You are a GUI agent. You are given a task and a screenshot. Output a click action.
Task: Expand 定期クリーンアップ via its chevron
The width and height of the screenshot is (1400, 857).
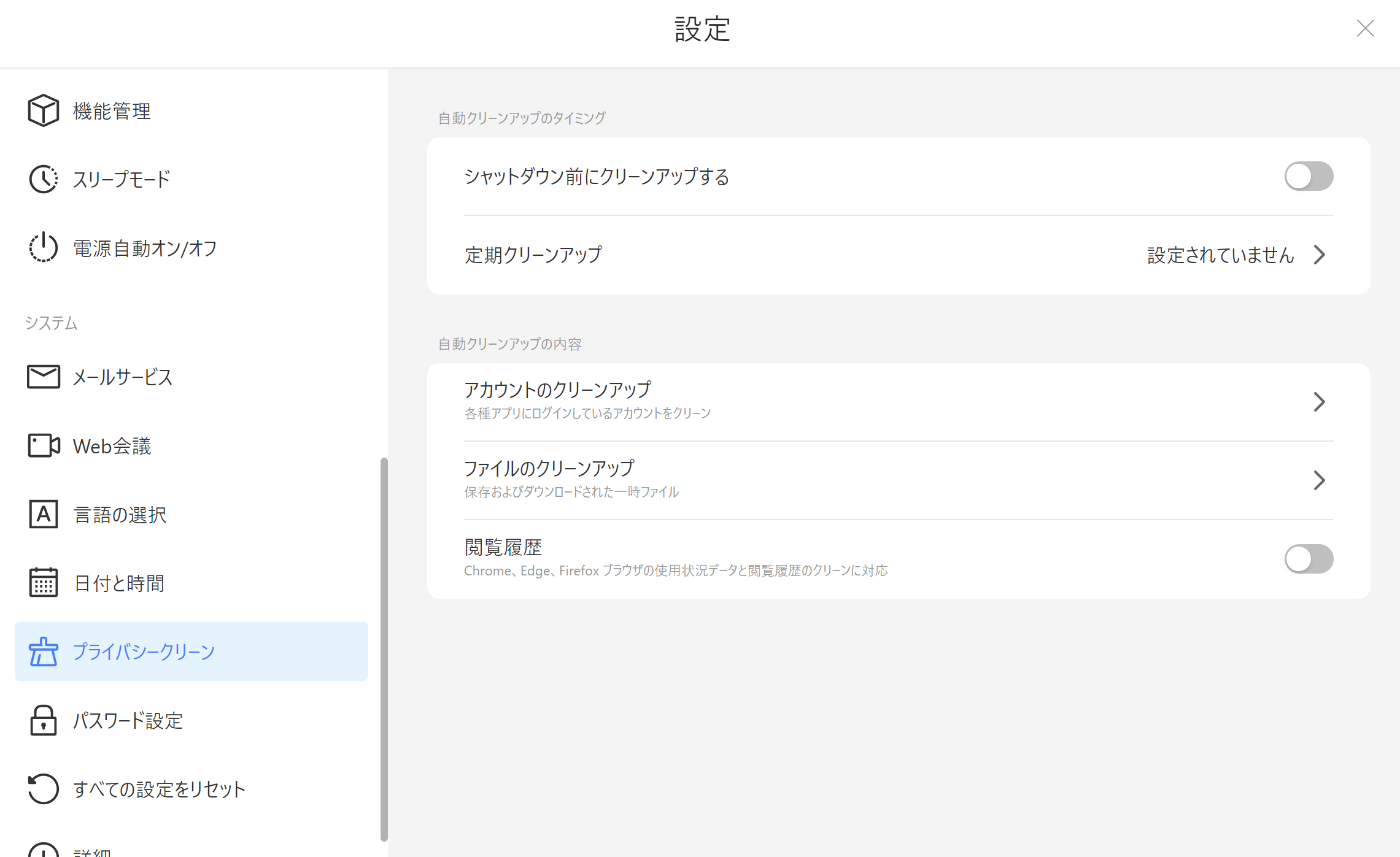[1319, 255]
